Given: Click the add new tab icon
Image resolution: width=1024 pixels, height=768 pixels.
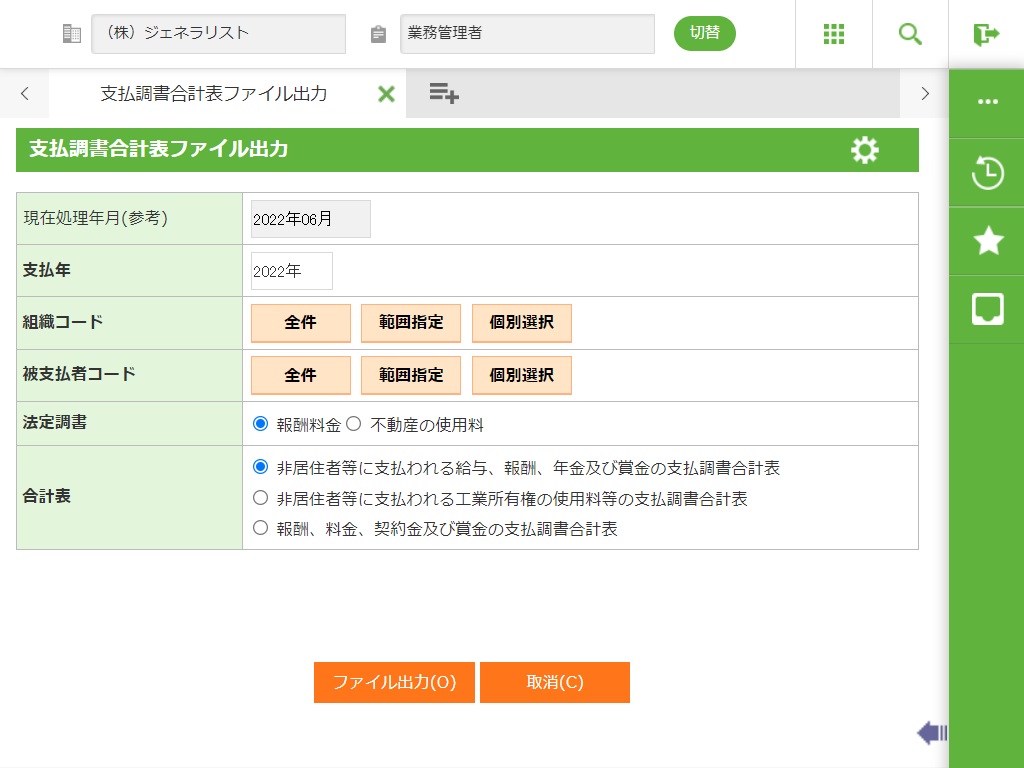Looking at the screenshot, I should click(x=444, y=94).
